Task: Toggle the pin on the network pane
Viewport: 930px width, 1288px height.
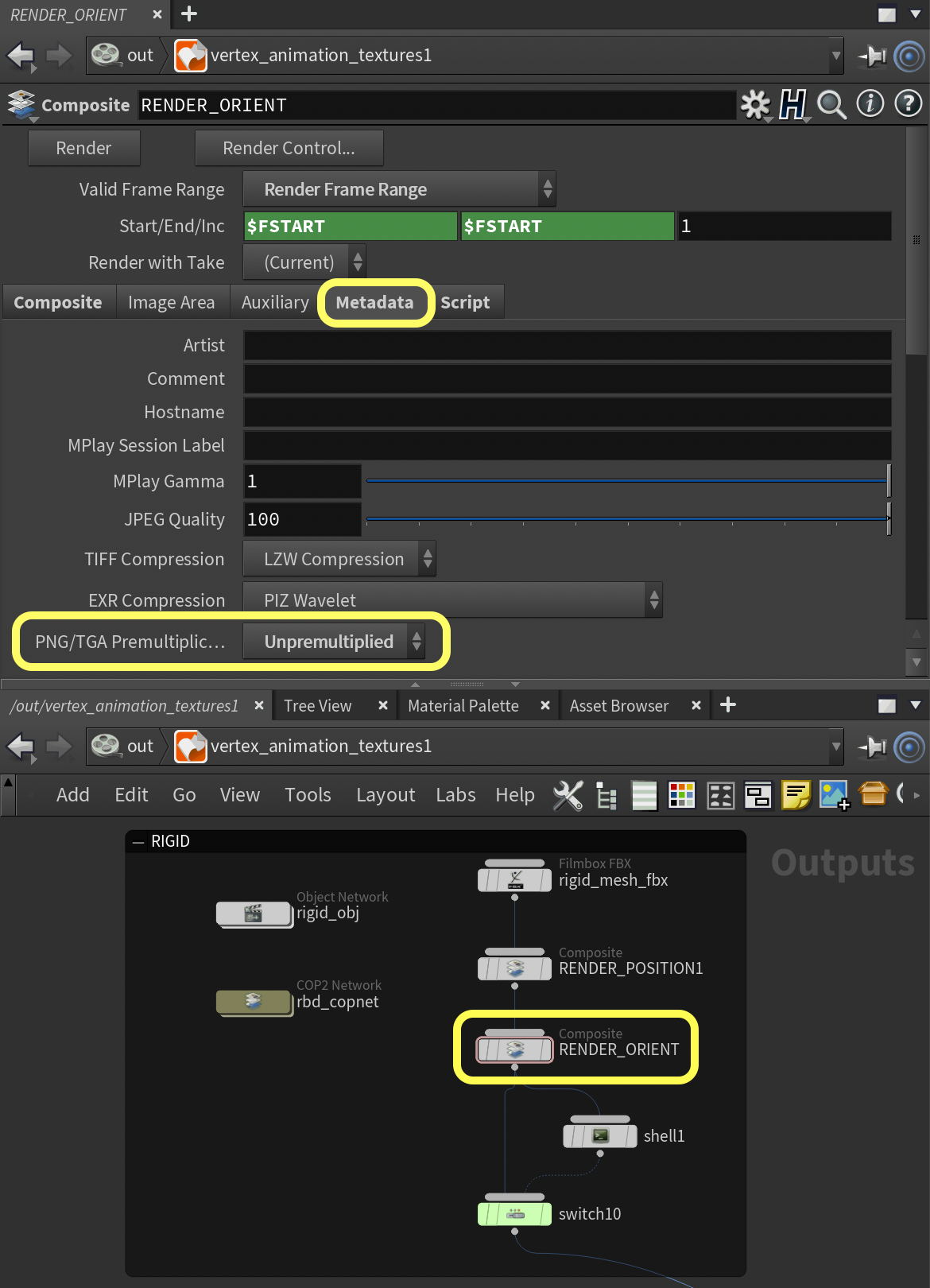Action: (872, 747)
